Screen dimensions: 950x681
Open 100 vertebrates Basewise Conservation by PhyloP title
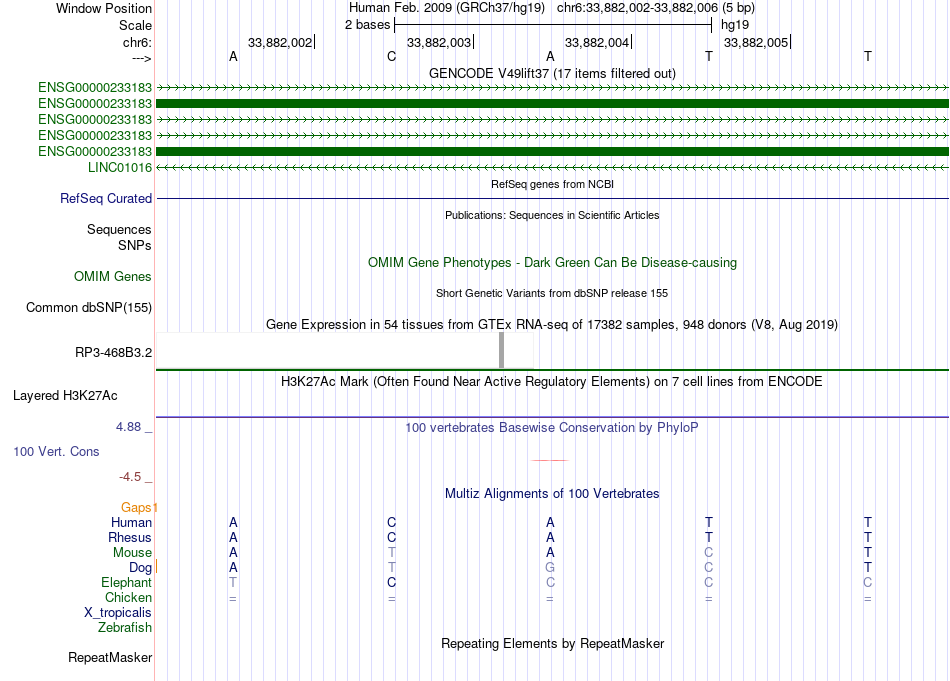coord(552,427)
